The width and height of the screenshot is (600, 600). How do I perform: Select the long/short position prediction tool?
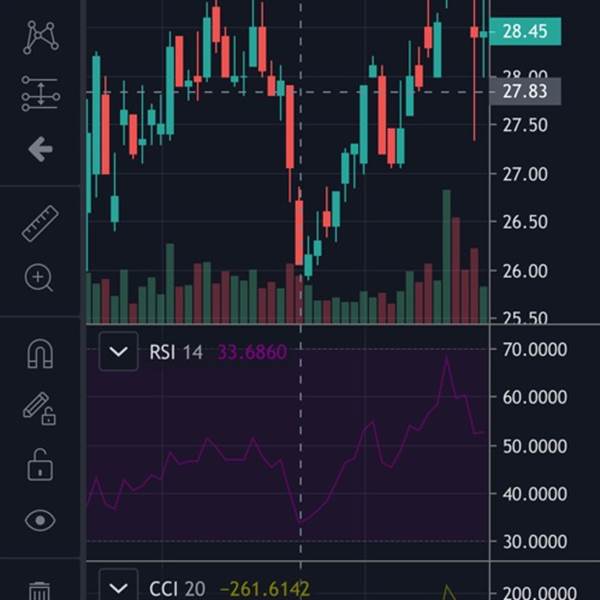pos(41,93)
